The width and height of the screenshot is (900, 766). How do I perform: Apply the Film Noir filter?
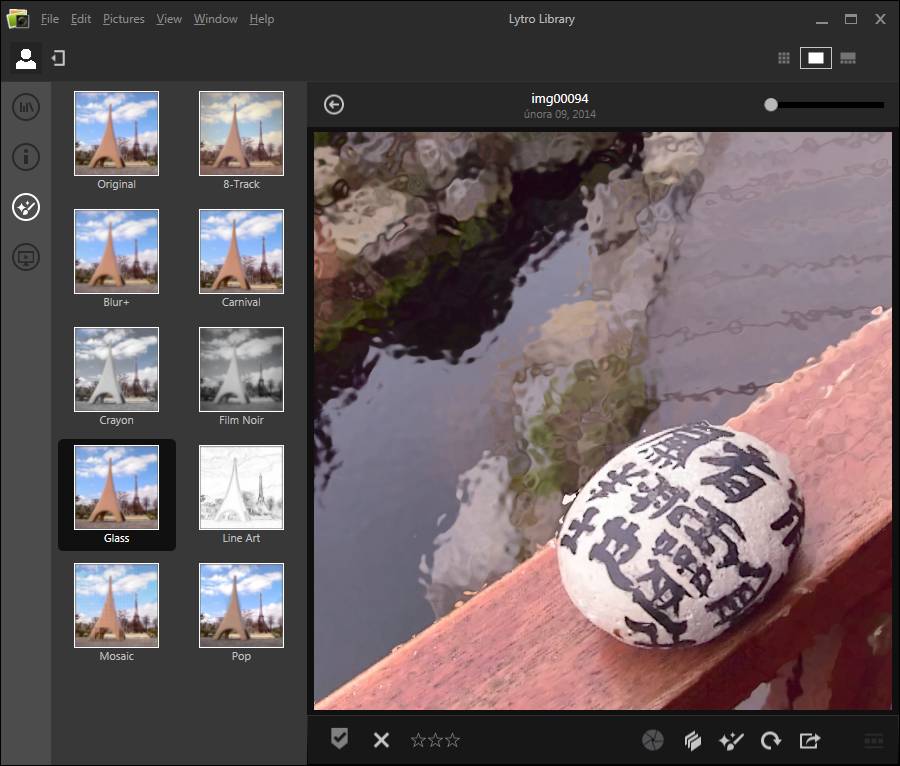click(241, 370)
